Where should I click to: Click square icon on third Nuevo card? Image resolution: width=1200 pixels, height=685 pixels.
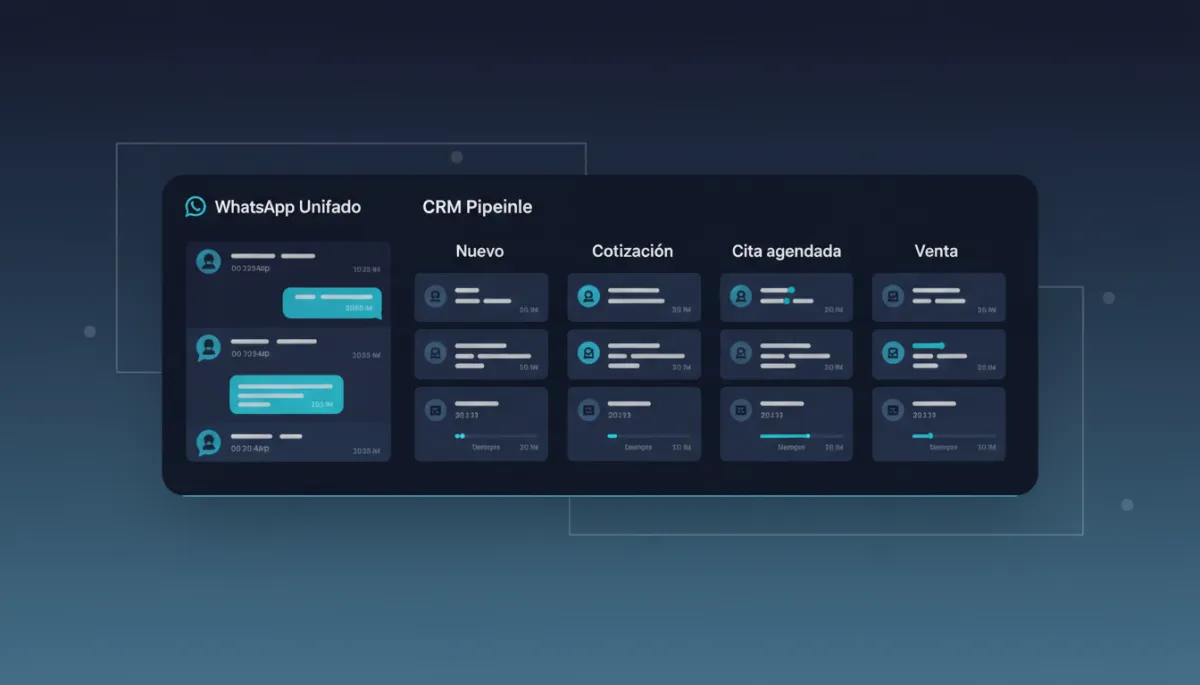(x=435, y=409)
